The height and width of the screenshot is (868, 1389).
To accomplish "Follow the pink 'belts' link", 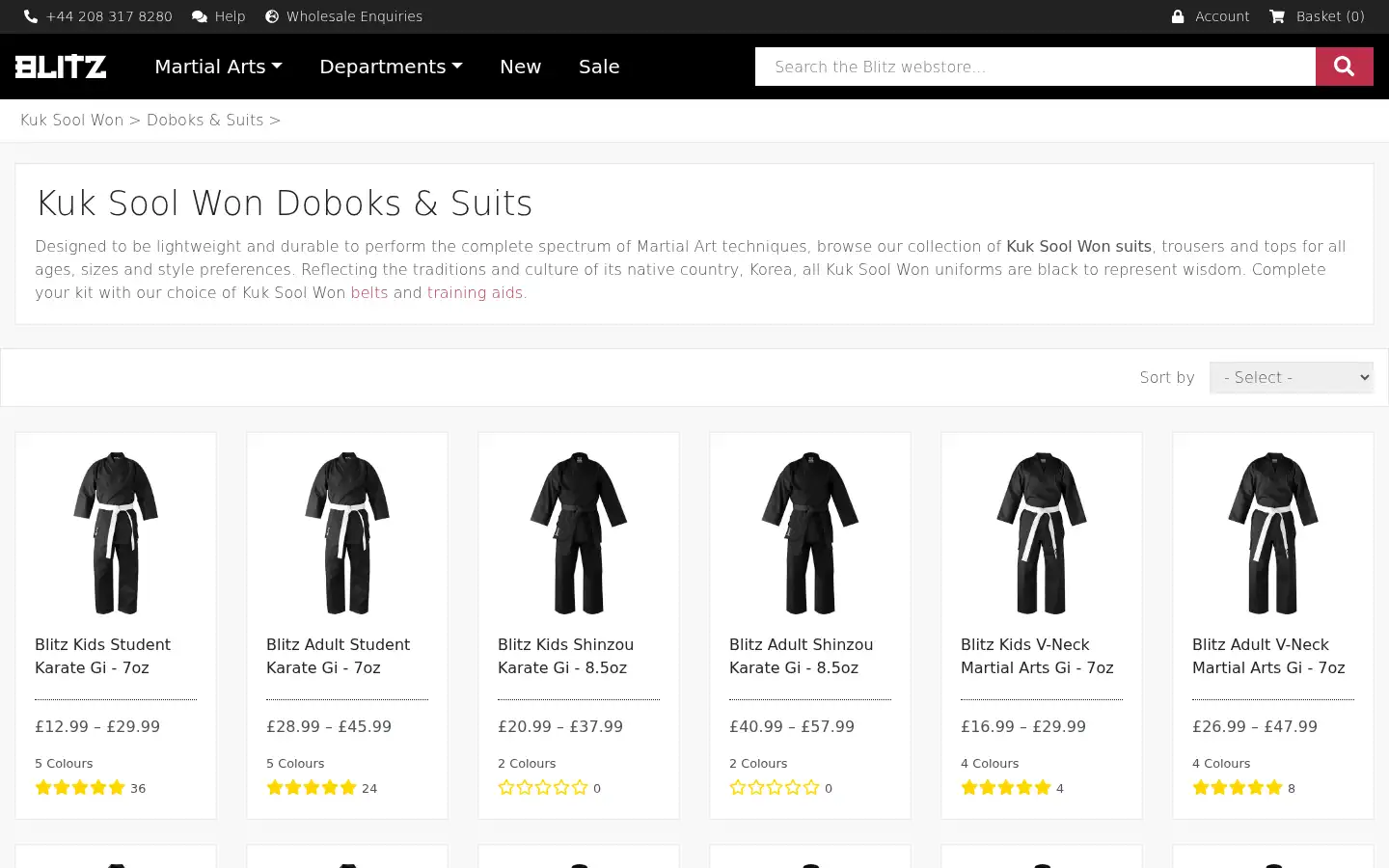I will pyautogui.click(x=369, y=293).
